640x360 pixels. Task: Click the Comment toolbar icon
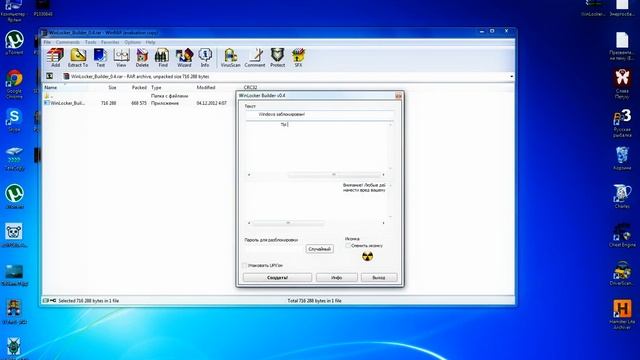click(x=255, y=57)
